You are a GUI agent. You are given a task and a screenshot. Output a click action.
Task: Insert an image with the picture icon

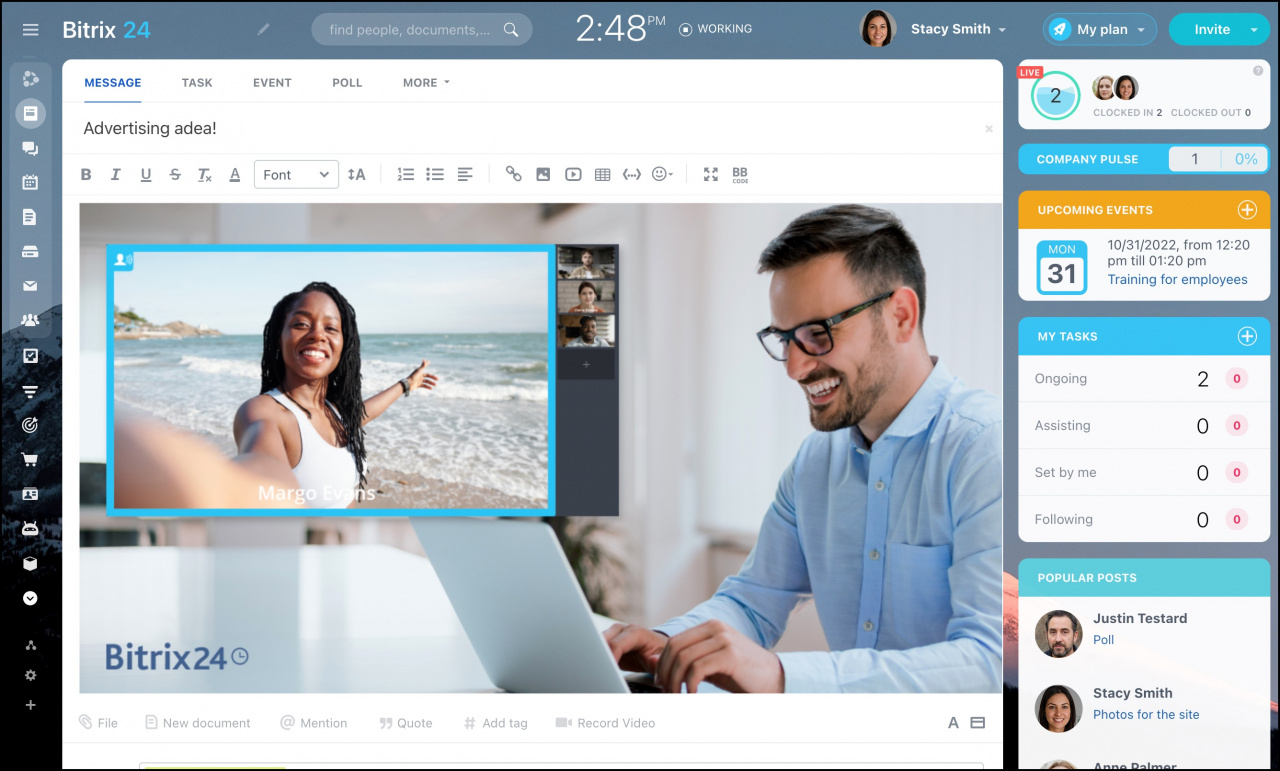(543, 174)
